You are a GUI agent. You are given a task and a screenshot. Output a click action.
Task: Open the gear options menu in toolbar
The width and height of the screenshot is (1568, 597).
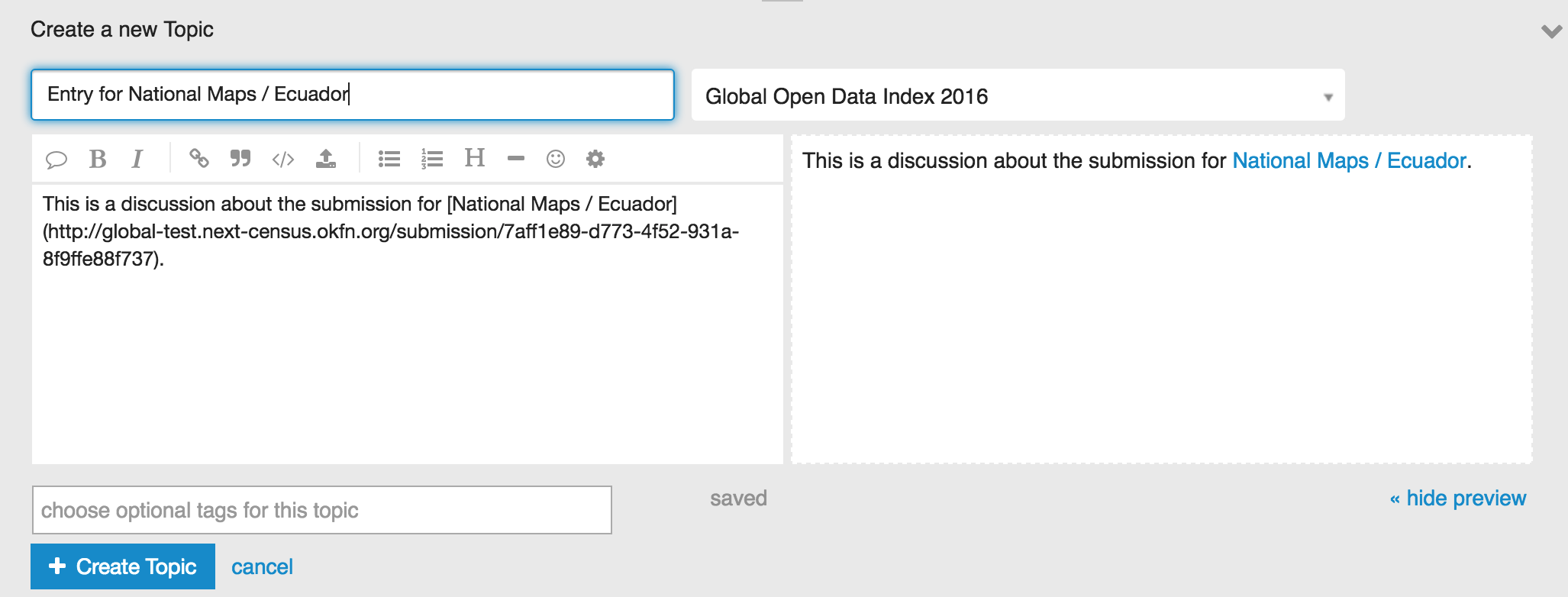595,159
